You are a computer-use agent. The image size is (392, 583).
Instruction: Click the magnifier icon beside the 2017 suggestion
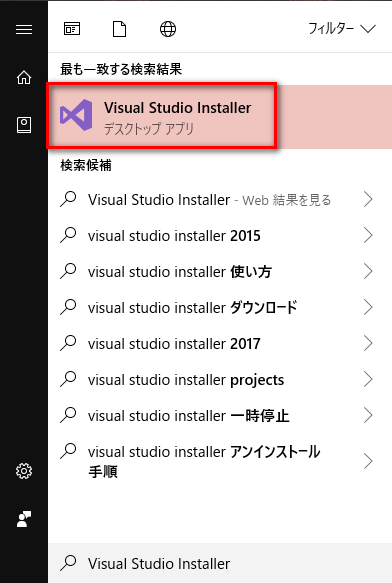[x=68, y=343]
